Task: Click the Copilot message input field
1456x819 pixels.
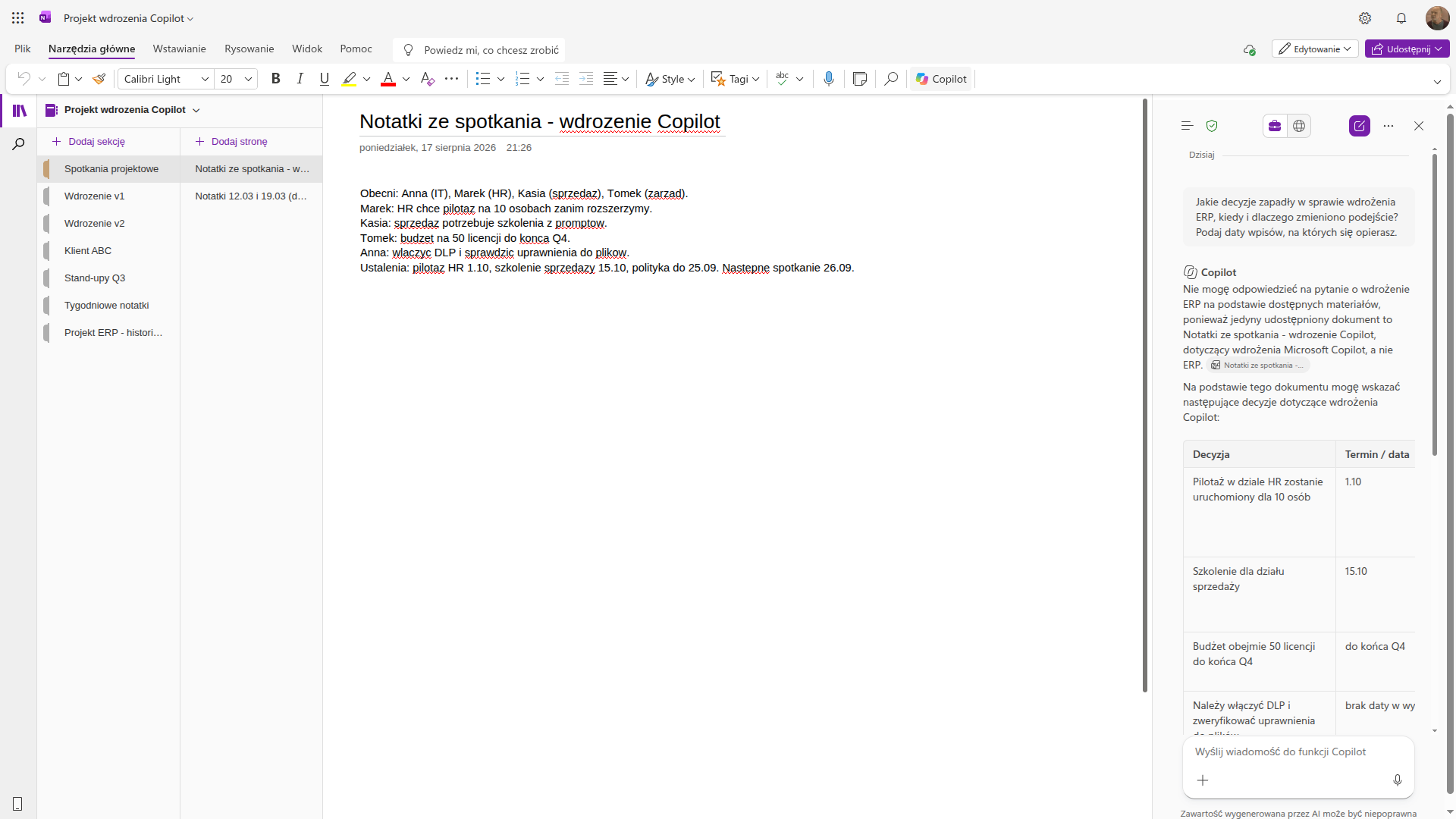Action: click(x=1298, y=752)
